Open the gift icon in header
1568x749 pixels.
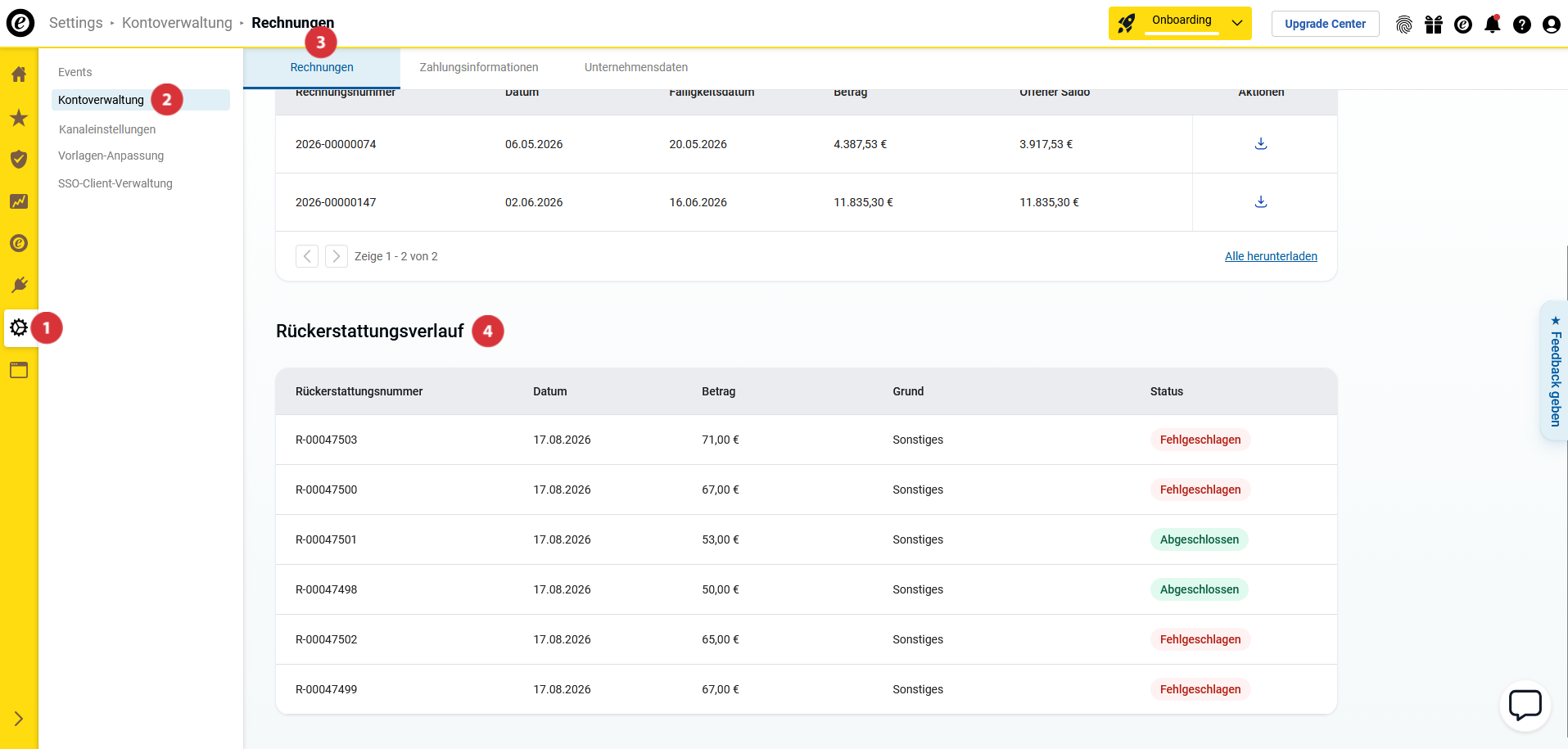pyautogui.click(x=1434, y=25)
